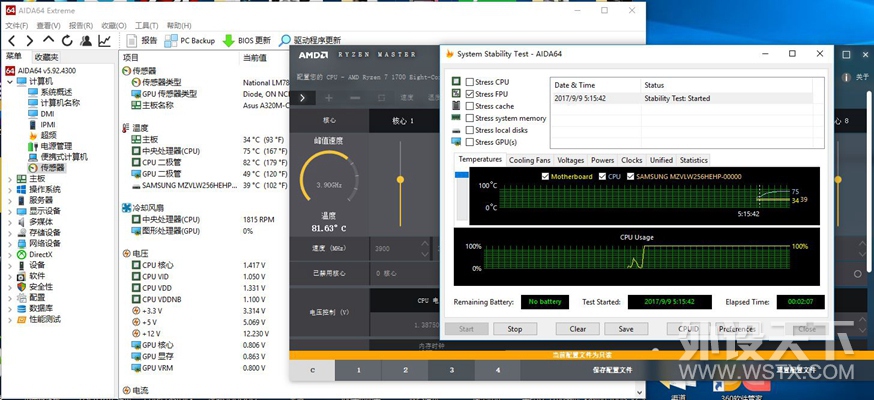This screenshot has width=874, height=400.
Task: Expand the 显示设备 tree node
Action: (10, 211)
